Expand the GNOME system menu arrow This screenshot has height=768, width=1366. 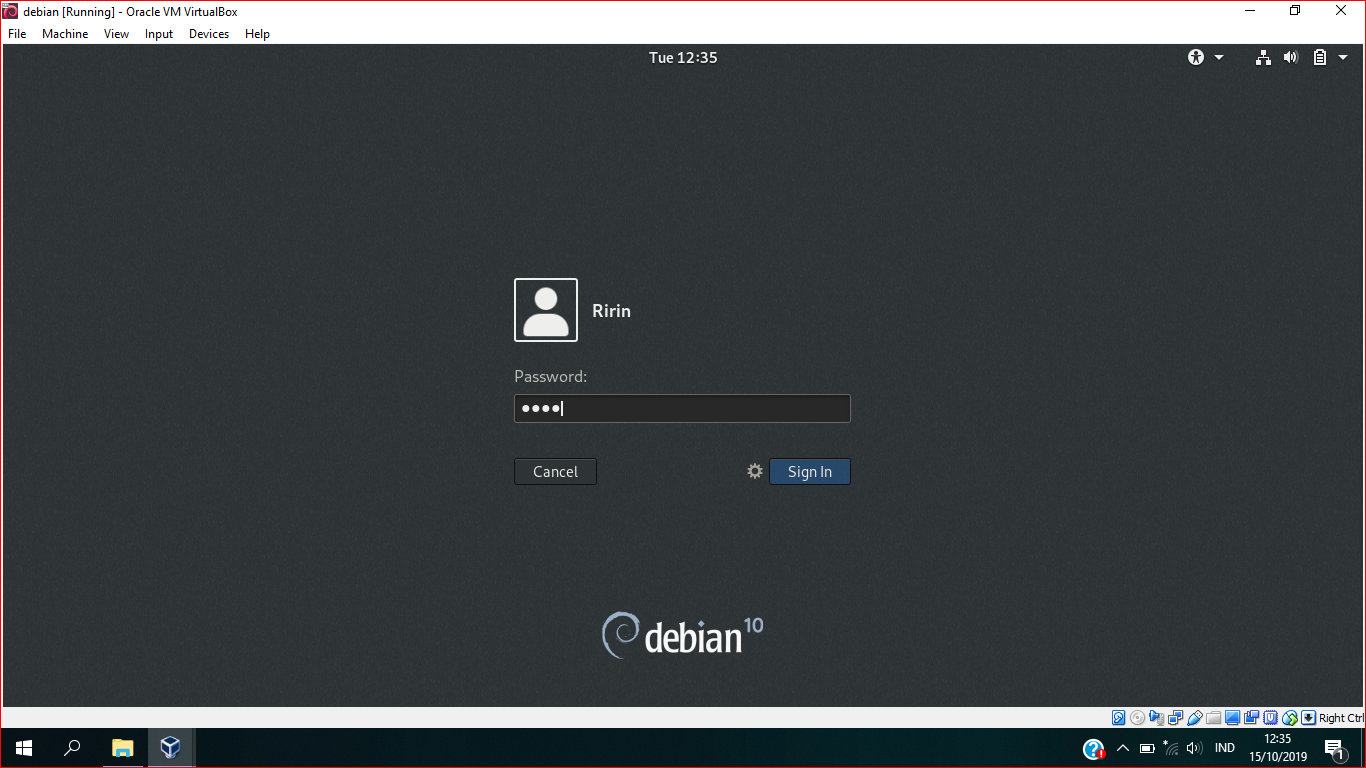[x=1342, y=57]
